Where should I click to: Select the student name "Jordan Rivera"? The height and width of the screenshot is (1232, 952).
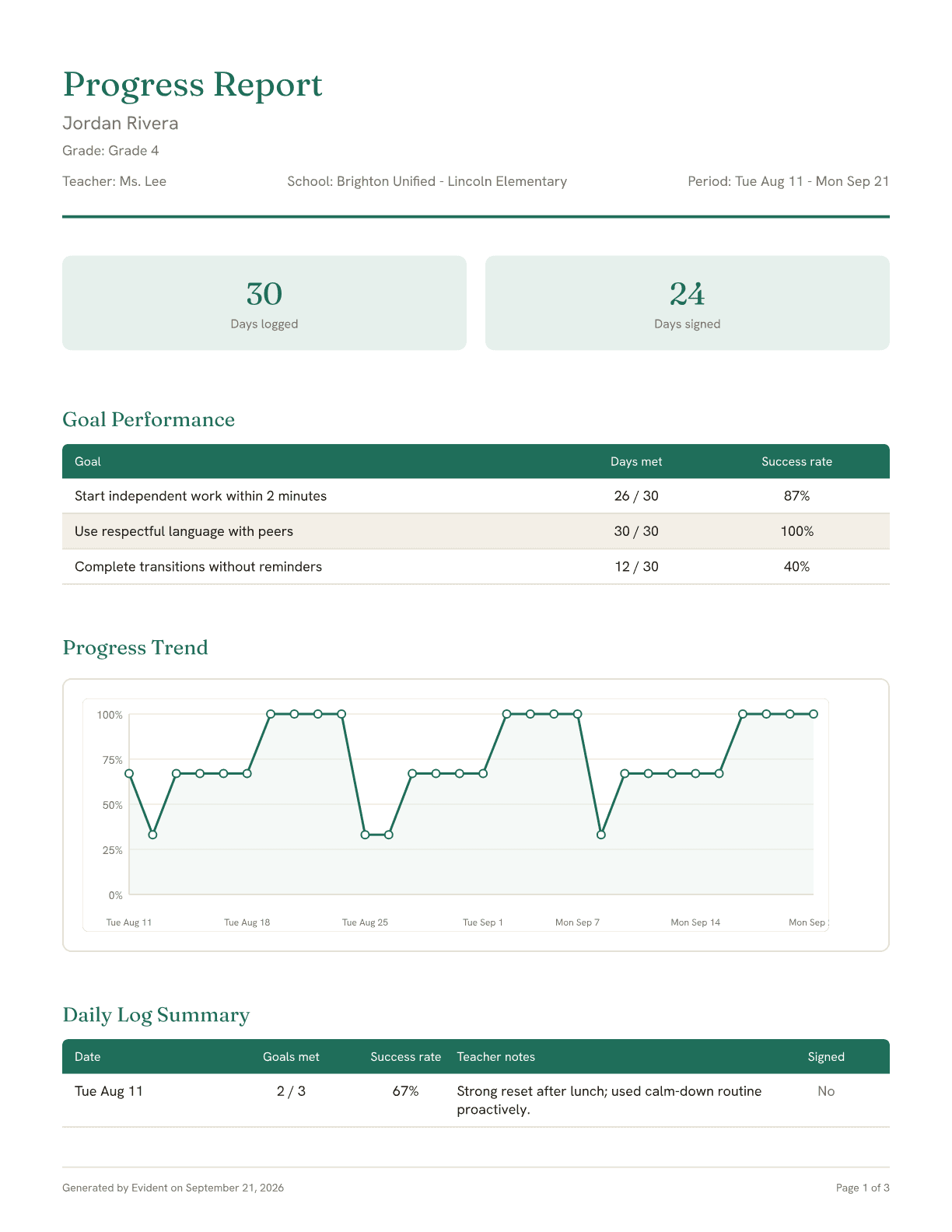(x=121, y=123)
